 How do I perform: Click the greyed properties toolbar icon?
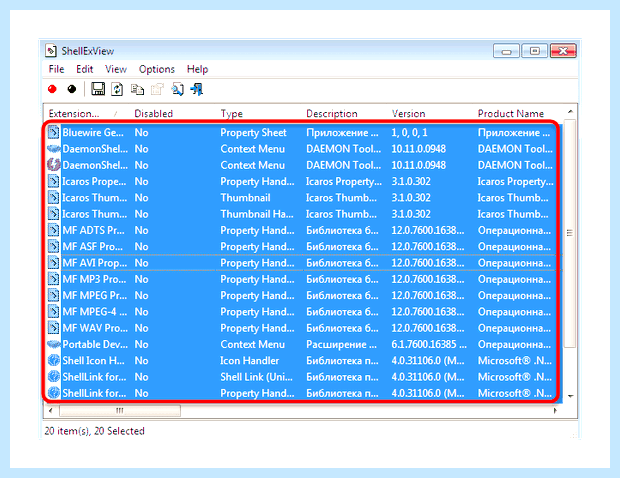[157, 89]
